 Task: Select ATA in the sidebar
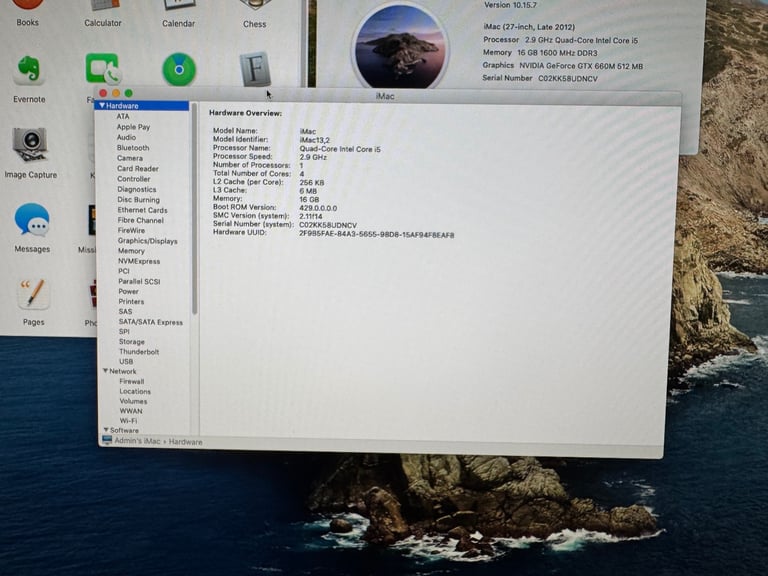(x=123, y=116)
